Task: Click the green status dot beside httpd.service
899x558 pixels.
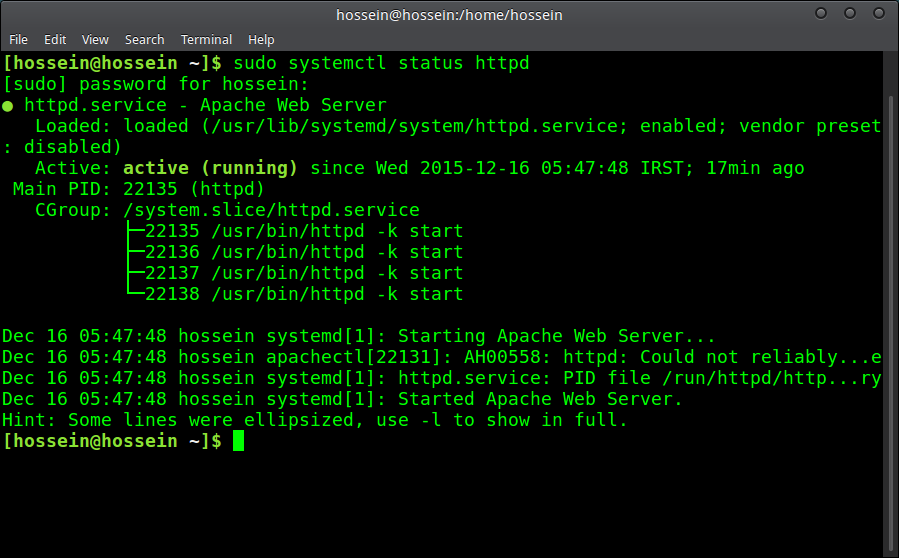Action: 7,106
